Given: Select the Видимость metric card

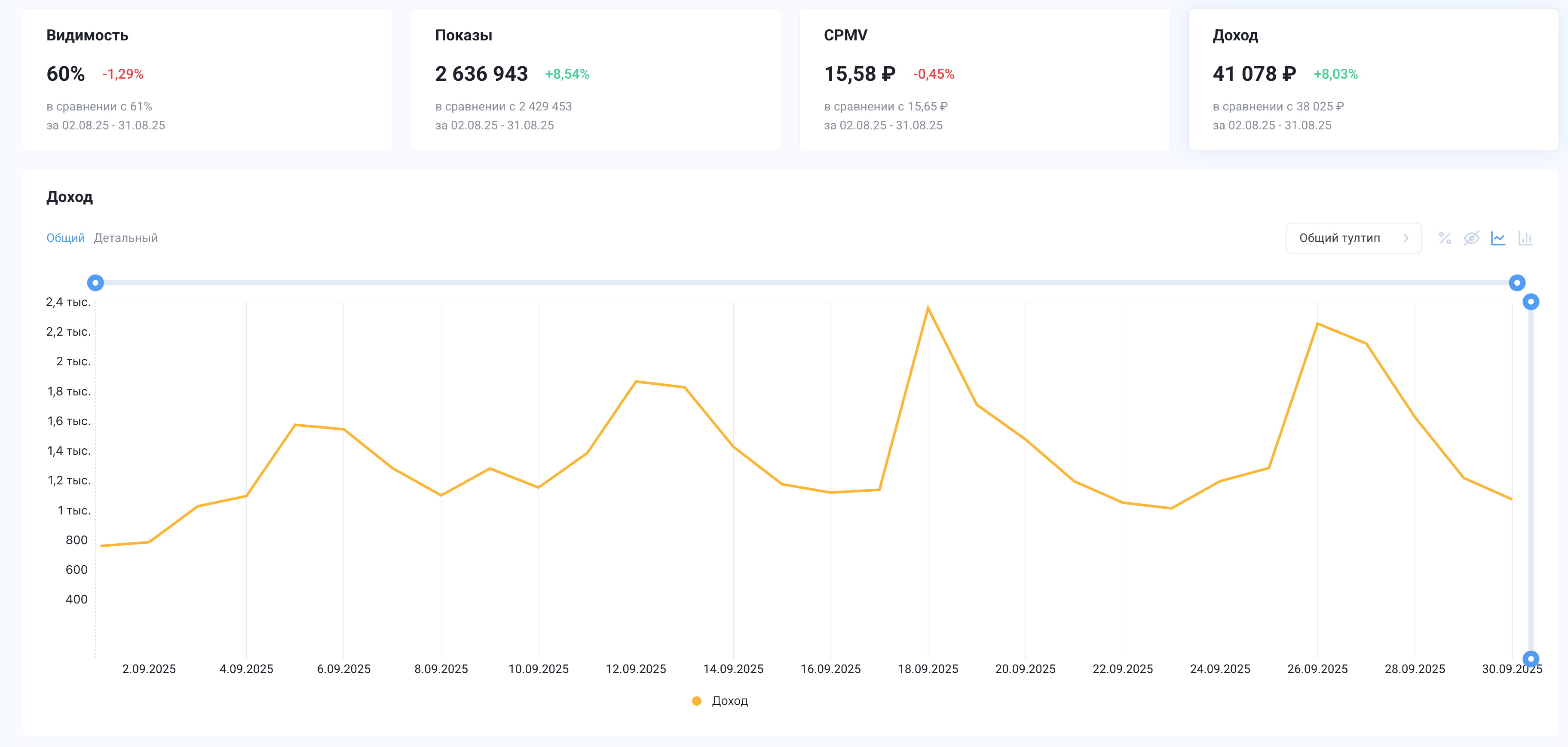Looking at the screenshot, I should pos(207,80).
